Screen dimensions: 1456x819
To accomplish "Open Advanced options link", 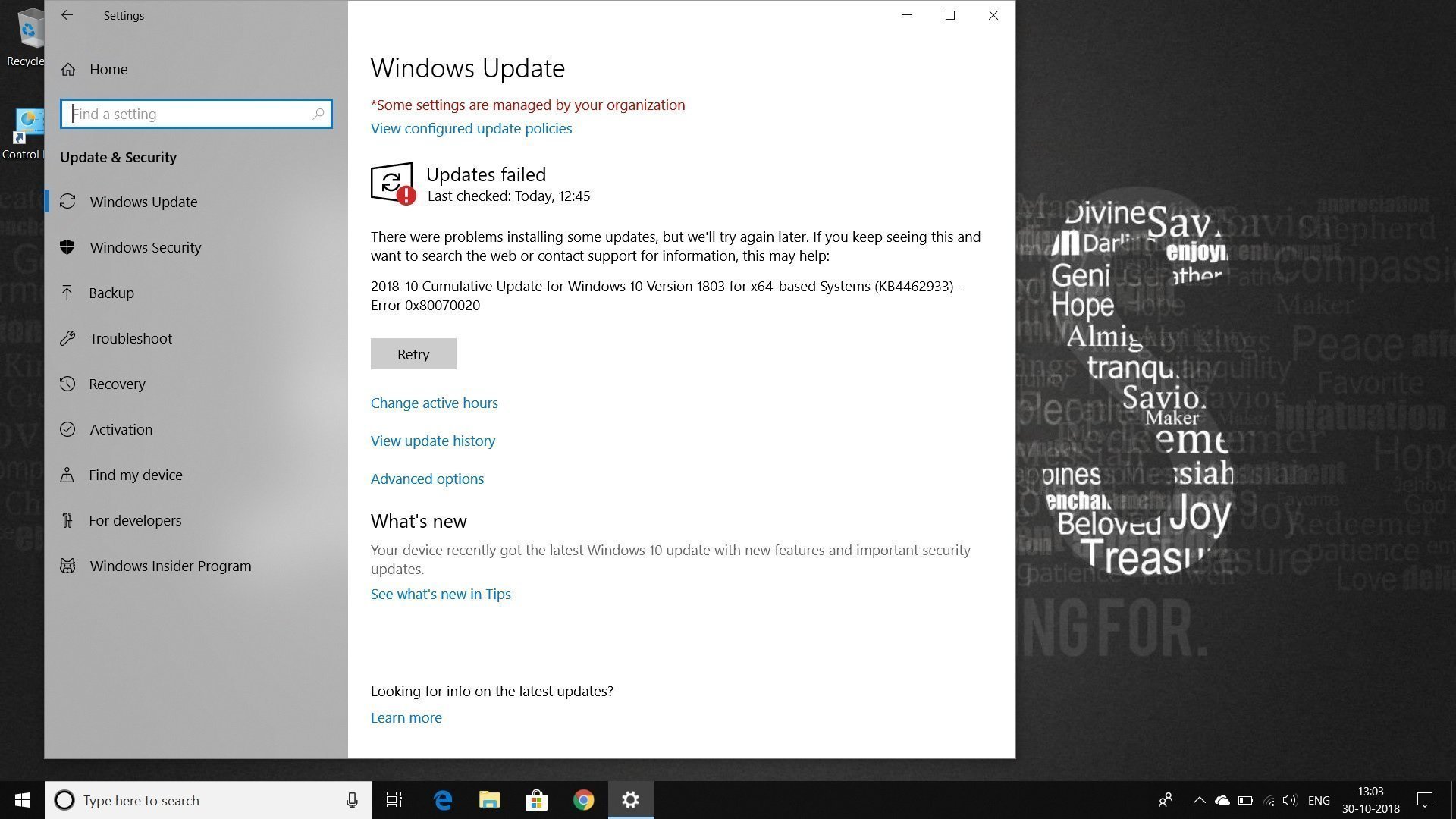I will pyautogui.click(x=427, y=479).
